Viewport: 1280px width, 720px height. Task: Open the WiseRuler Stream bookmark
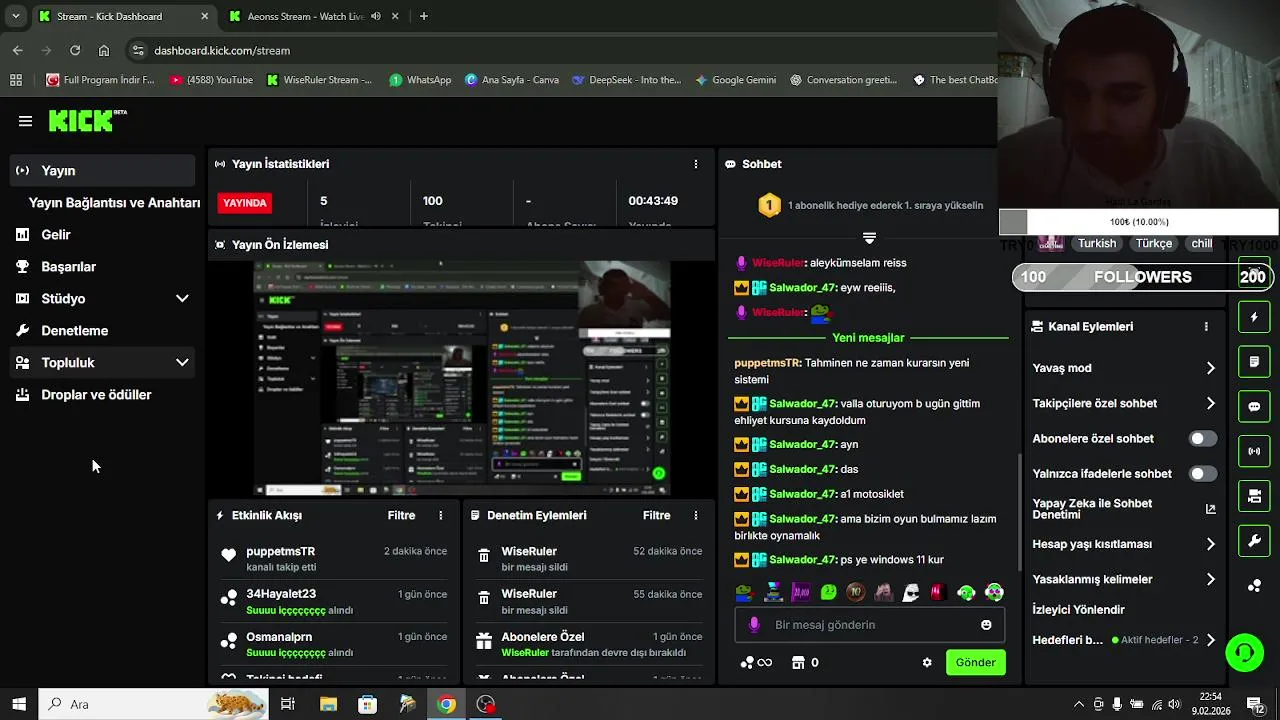[318, 80]
